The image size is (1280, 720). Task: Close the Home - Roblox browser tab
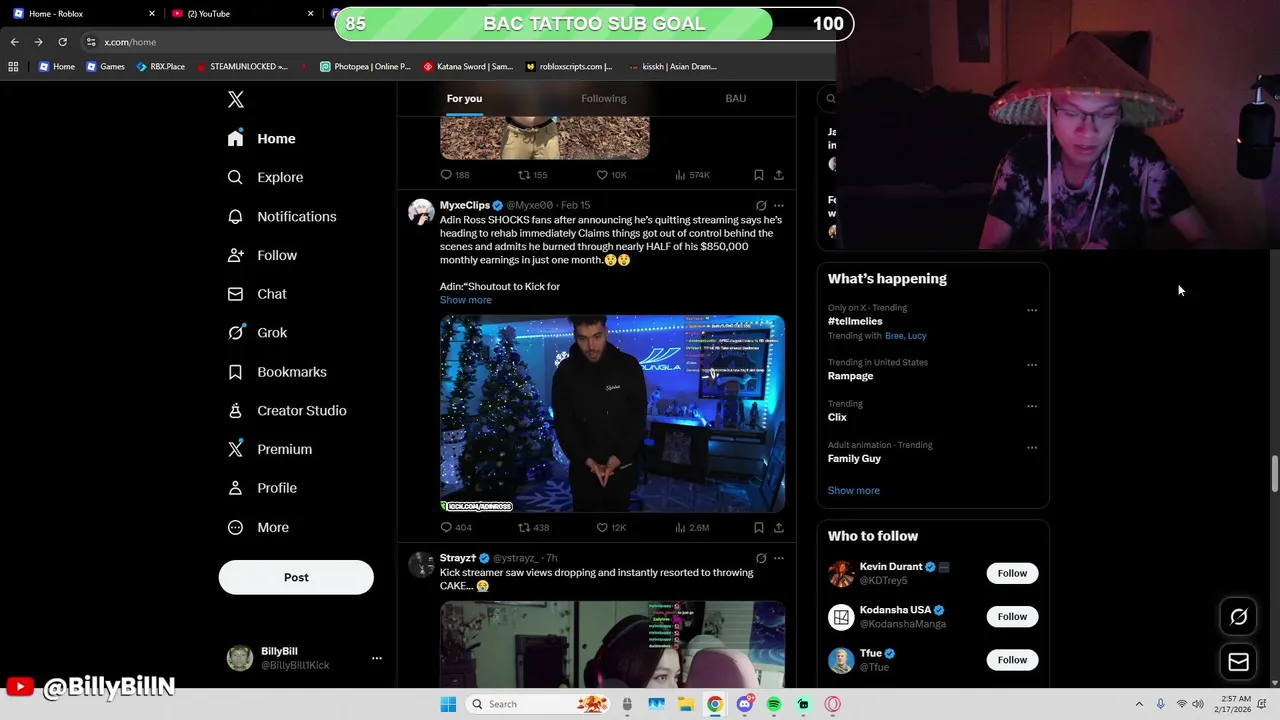click(152, 13)
